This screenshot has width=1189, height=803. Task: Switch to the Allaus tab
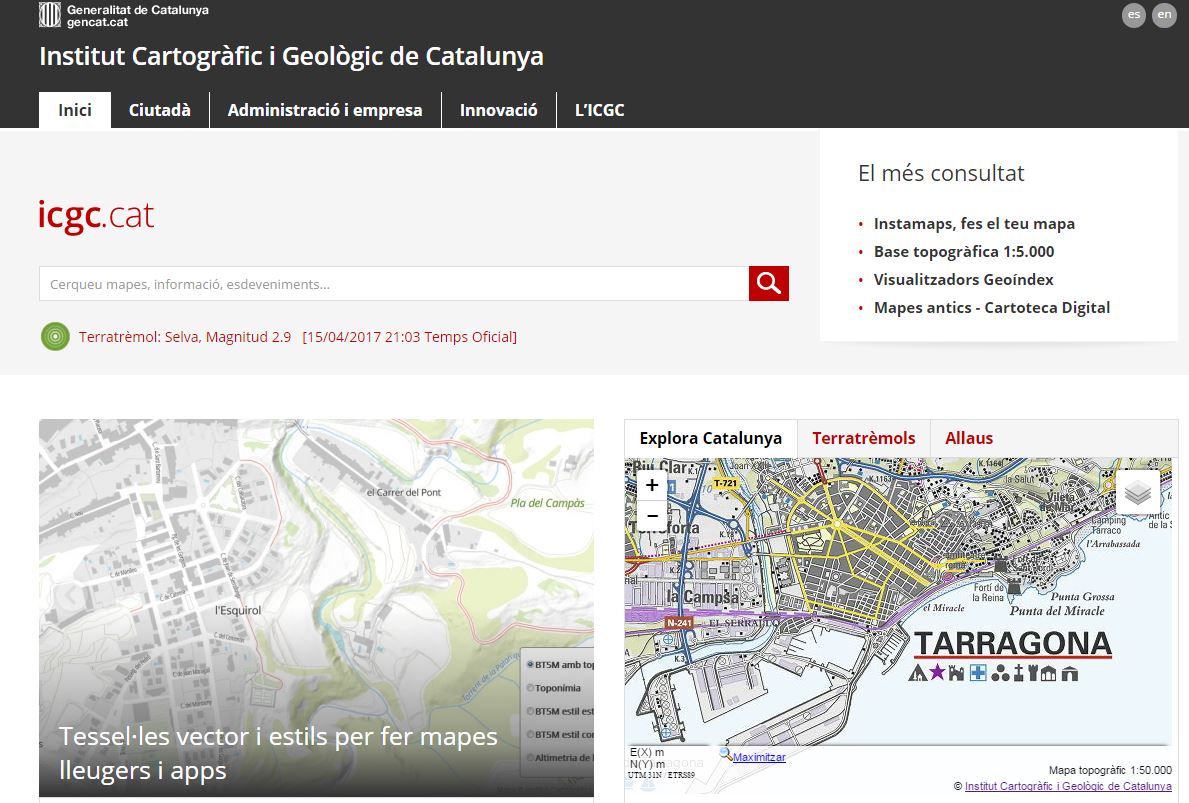(969, 438)
